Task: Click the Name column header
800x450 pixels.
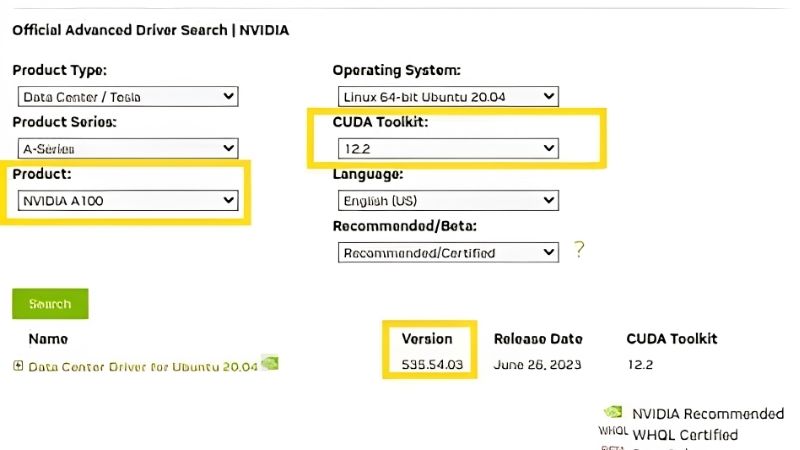Action: click(48, 339)
